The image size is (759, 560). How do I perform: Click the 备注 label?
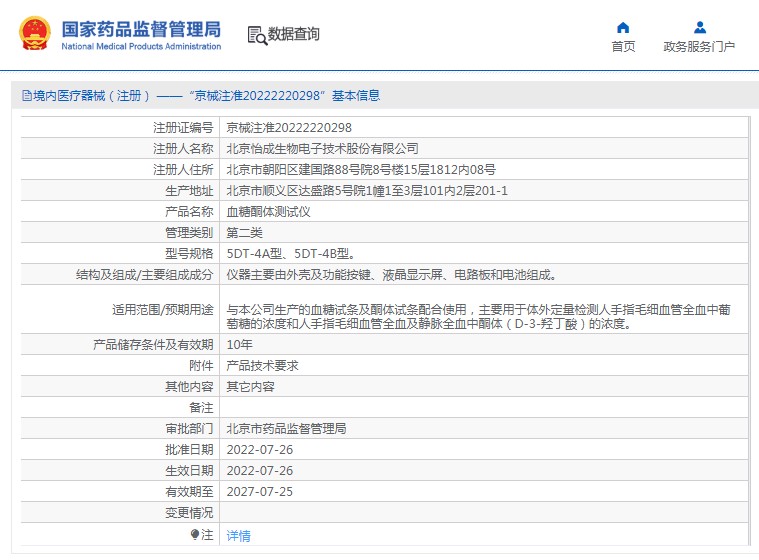[x=201, y=408]
